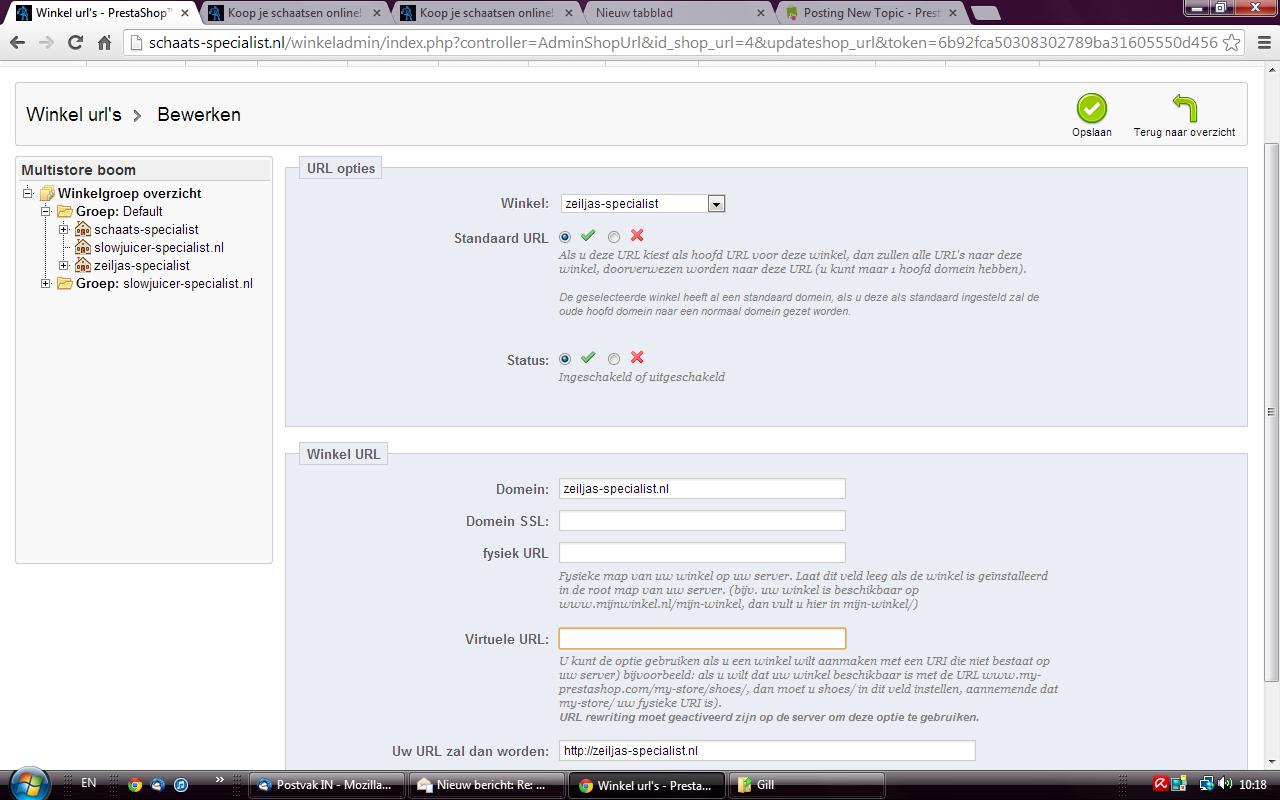Set Status to disabled radio button

[614, 359]
